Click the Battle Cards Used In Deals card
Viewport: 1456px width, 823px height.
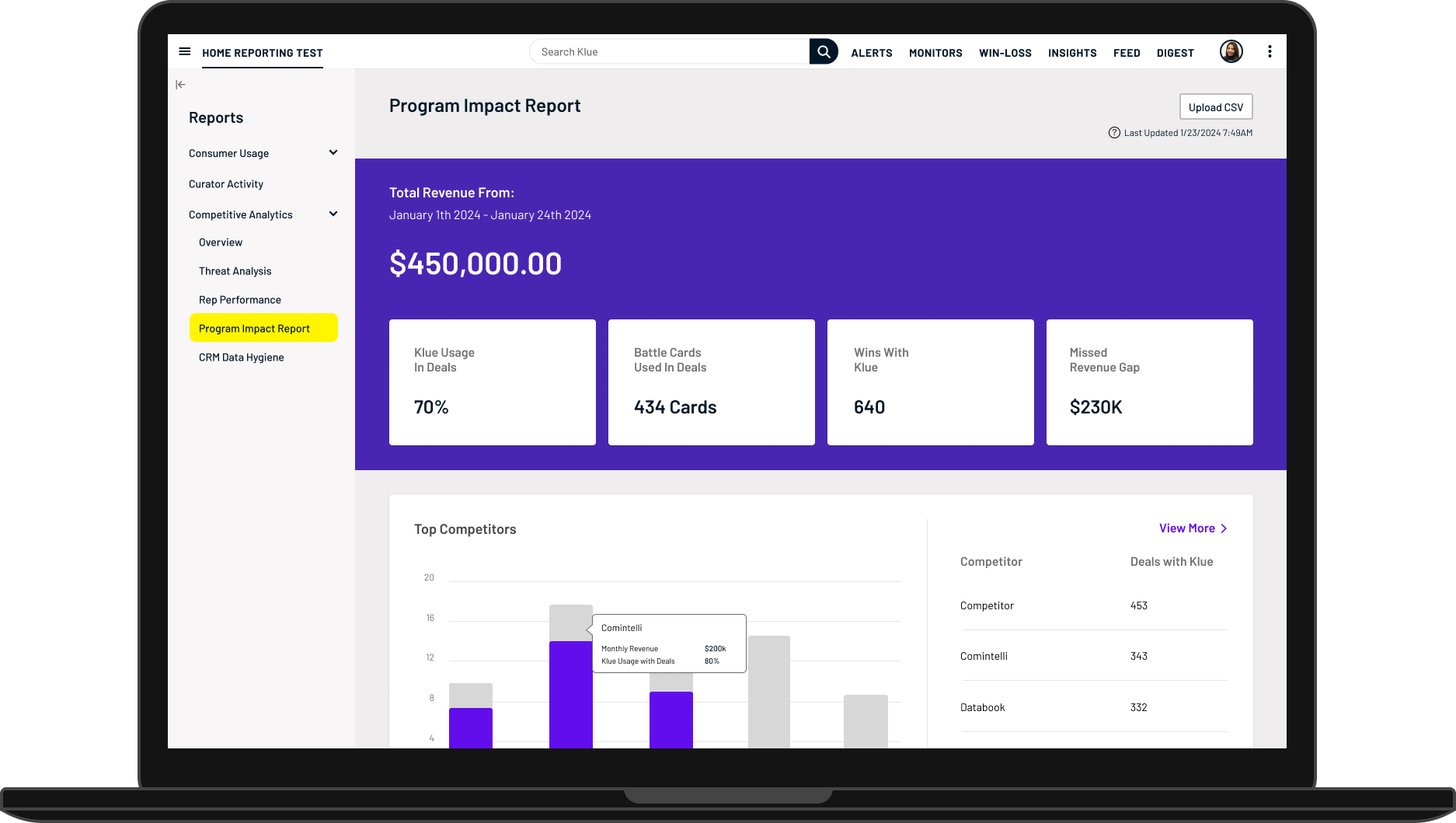tap(712, 382)
